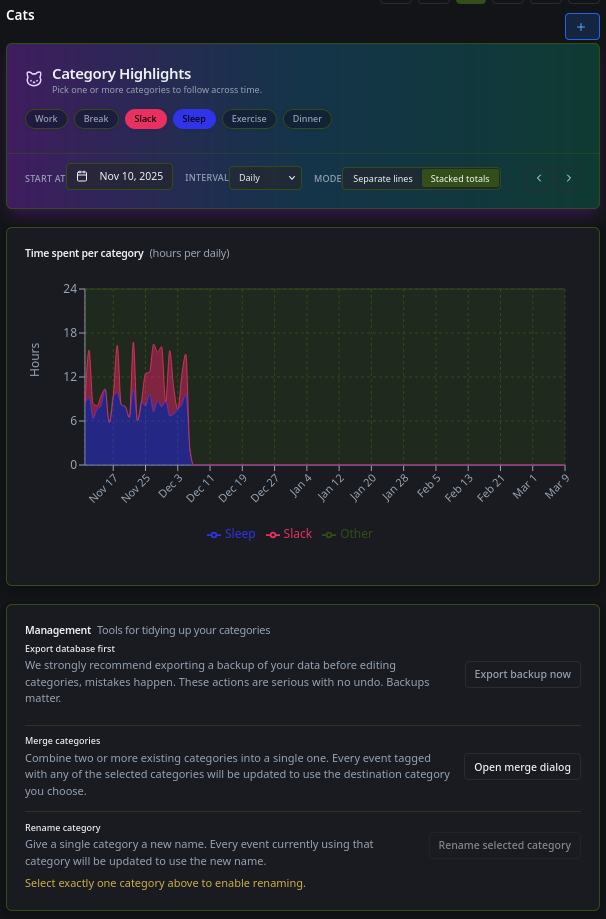606x919 pixels.
Task: Deselect the blue Sleep category chip
Action: pyautogui.click(x=194, y=119)
